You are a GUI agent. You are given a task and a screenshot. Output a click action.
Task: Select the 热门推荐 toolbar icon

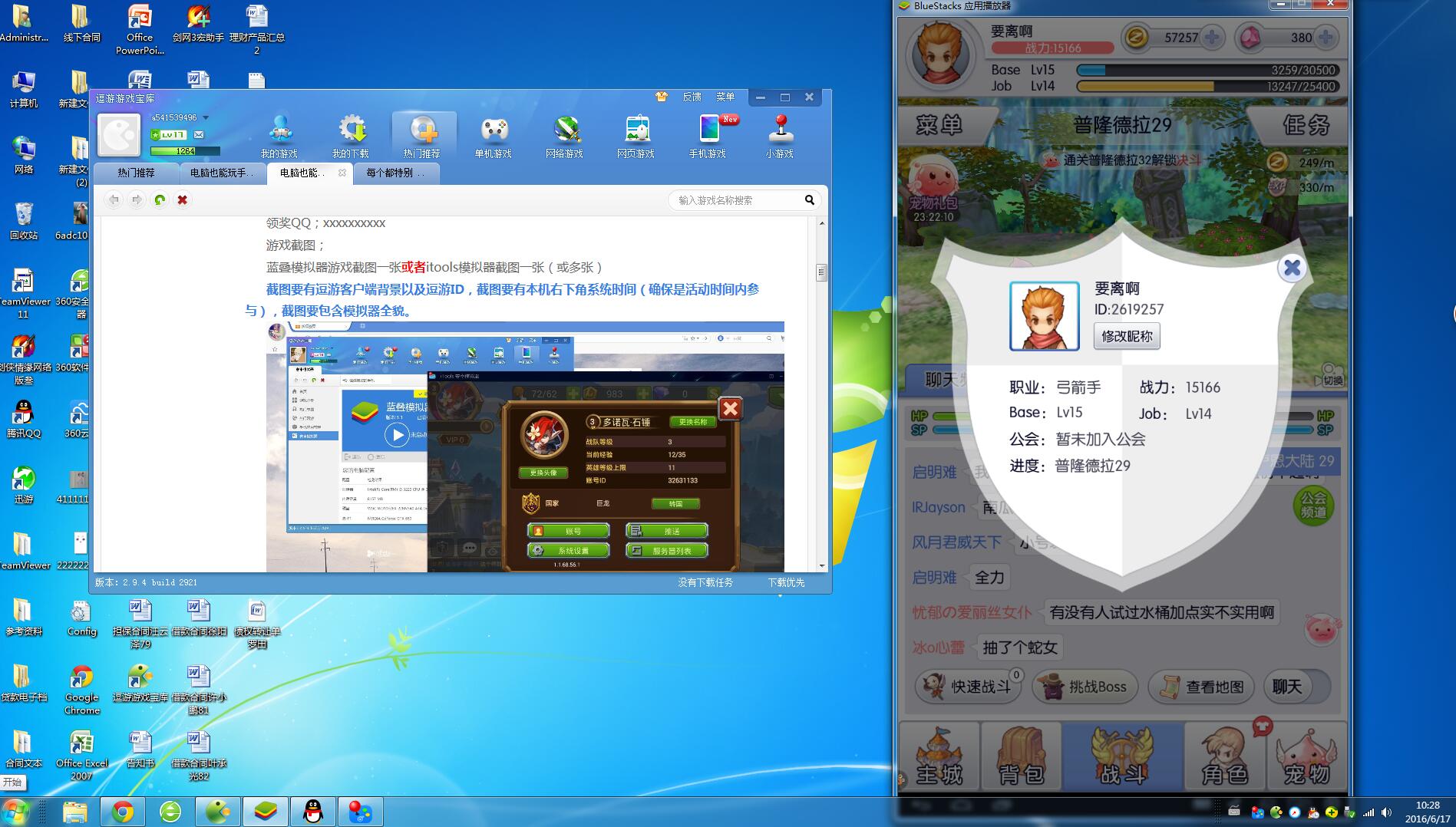(423, 137)
